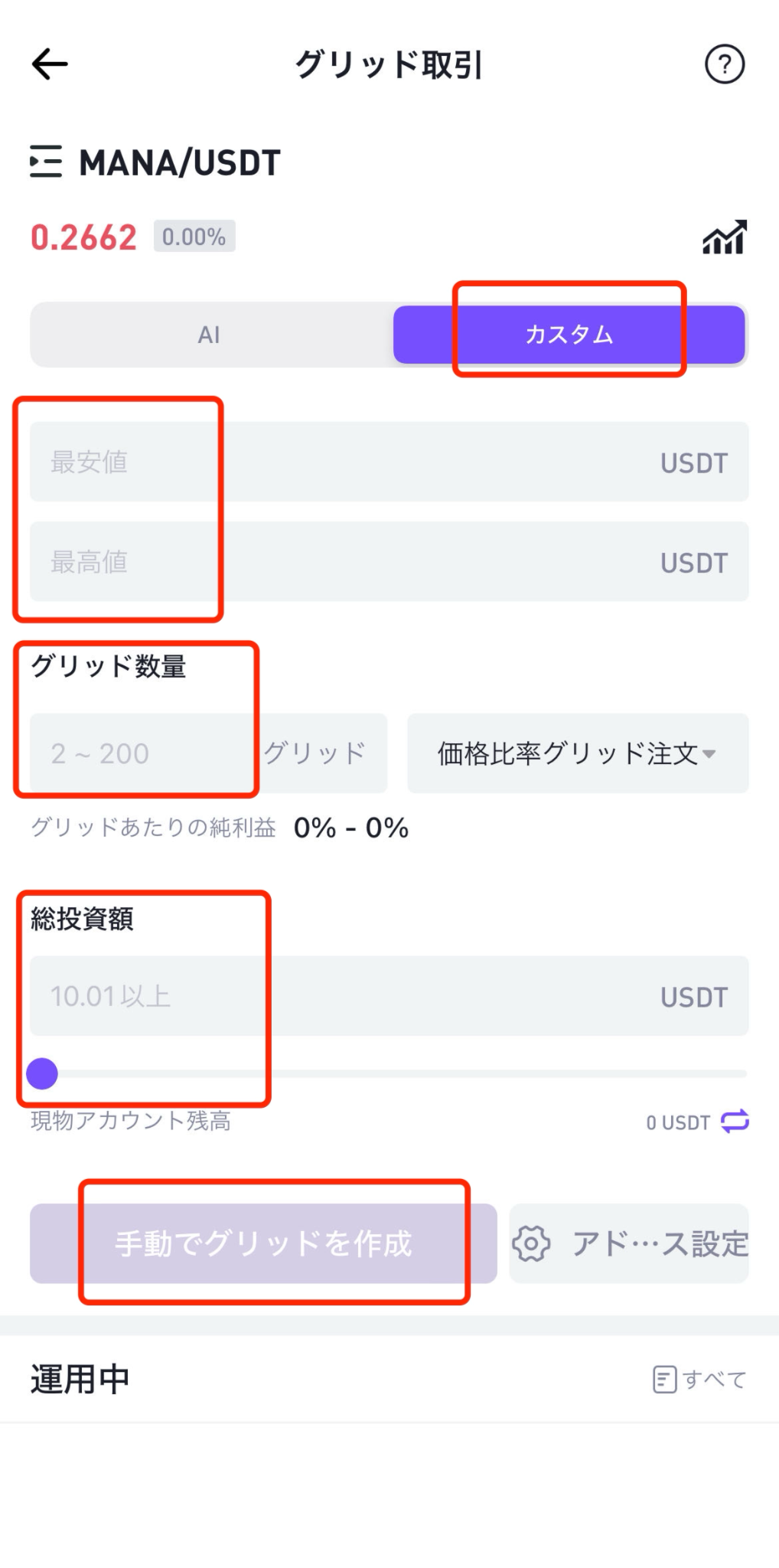This screenshot has height=1568, width=779.
Task: Open the help question mark icon
Action: pyautogui.click(x=724, y=64)
